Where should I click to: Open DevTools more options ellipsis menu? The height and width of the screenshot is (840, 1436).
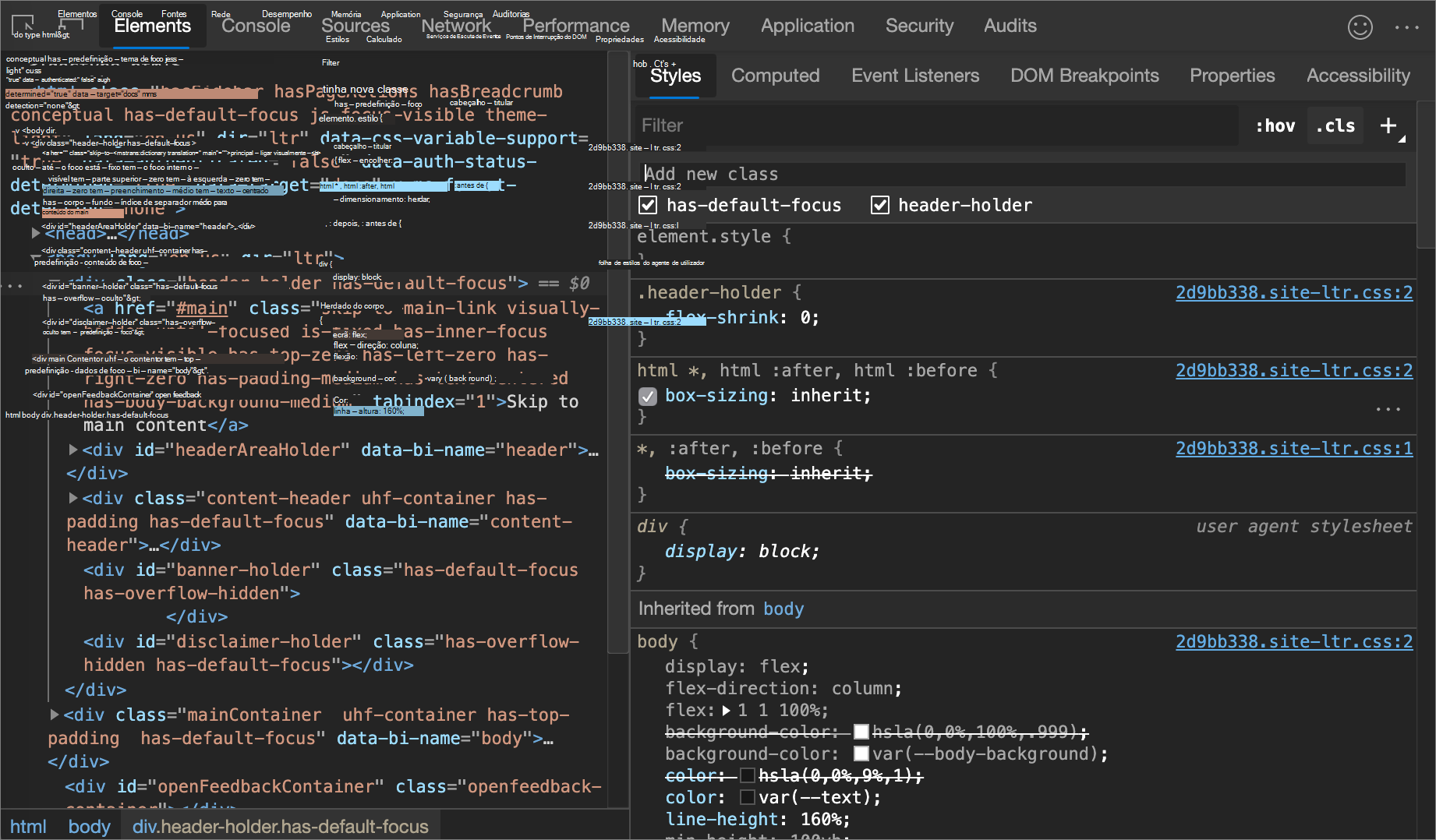click(x=1406, y=27)
